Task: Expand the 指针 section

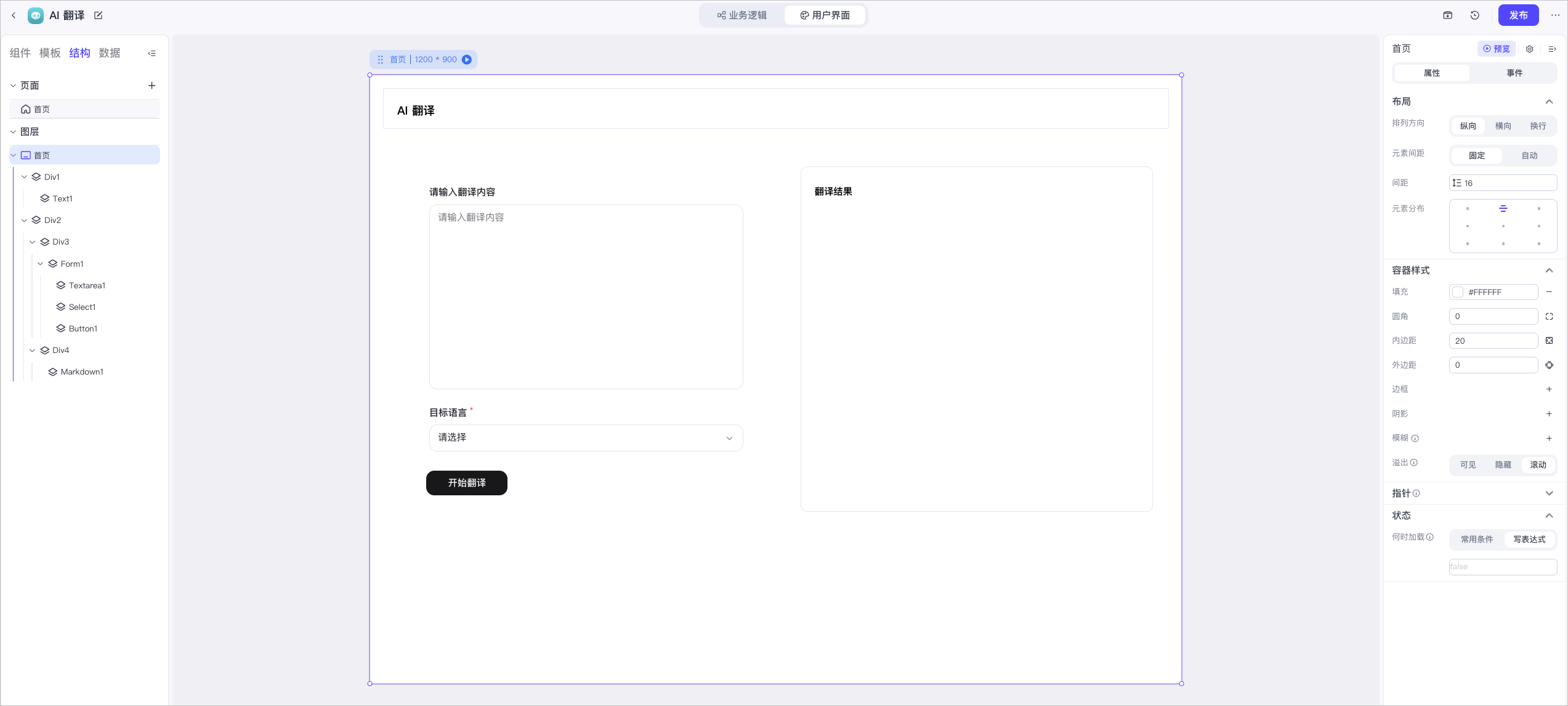Action: point(1549,493)
